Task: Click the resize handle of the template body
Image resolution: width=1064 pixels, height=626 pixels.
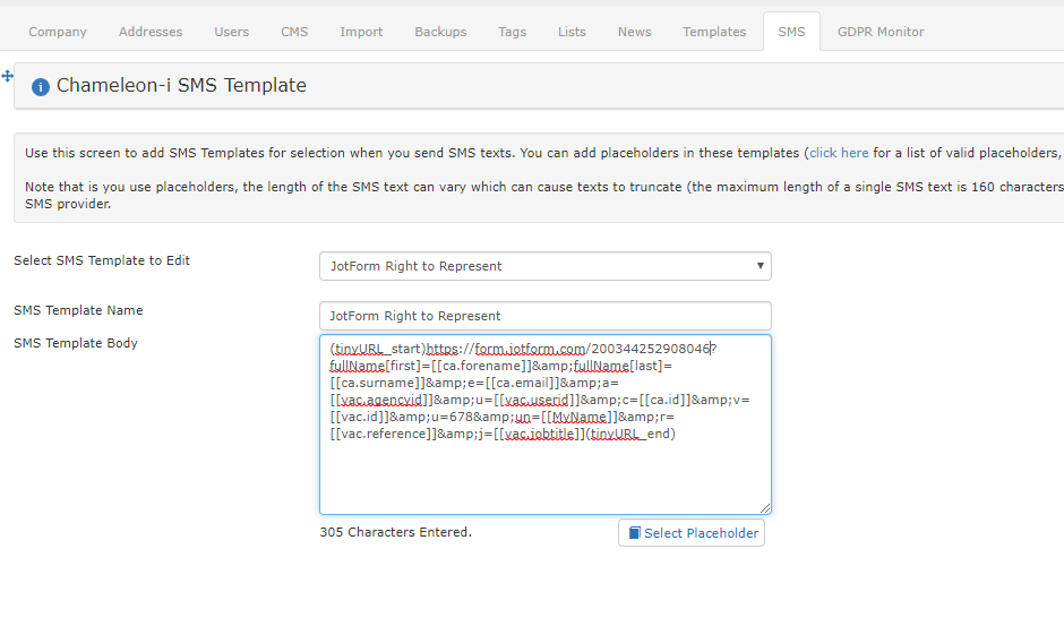Action: coord(765,508)
